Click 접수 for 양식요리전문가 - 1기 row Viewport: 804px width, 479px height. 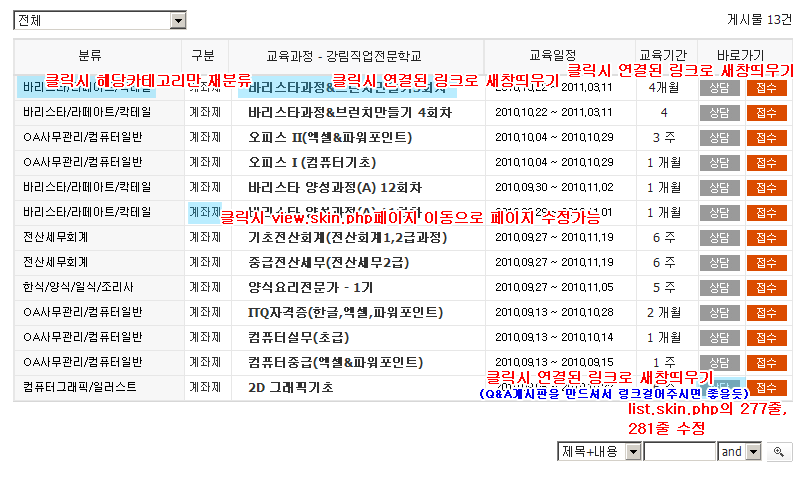767,287
